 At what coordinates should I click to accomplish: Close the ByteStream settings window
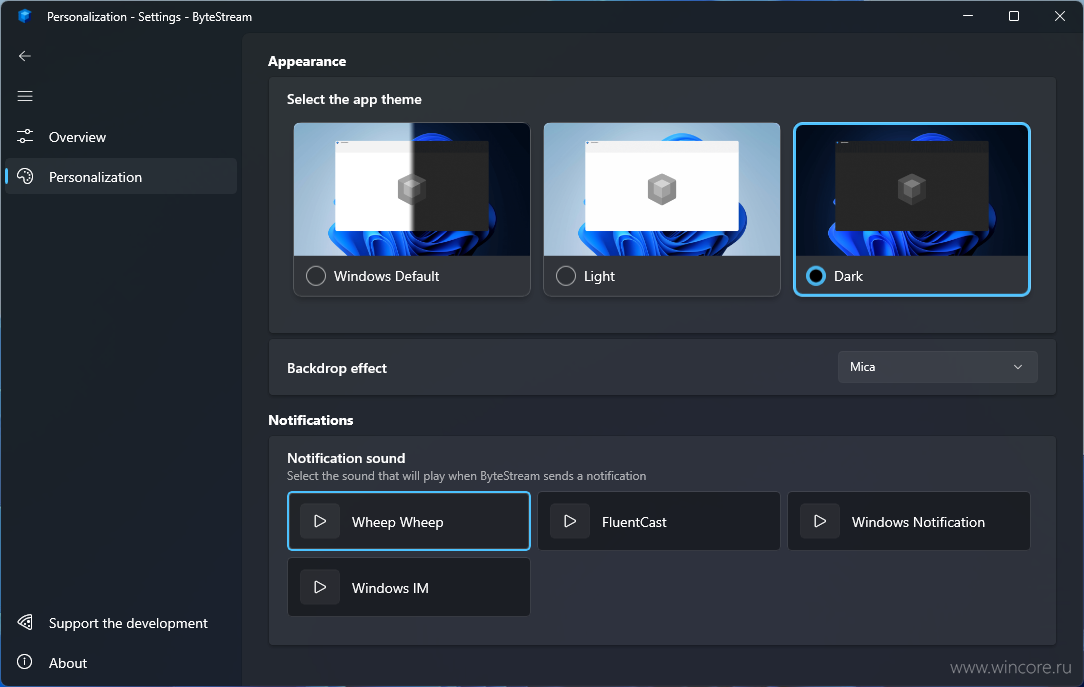point(1060,16)
